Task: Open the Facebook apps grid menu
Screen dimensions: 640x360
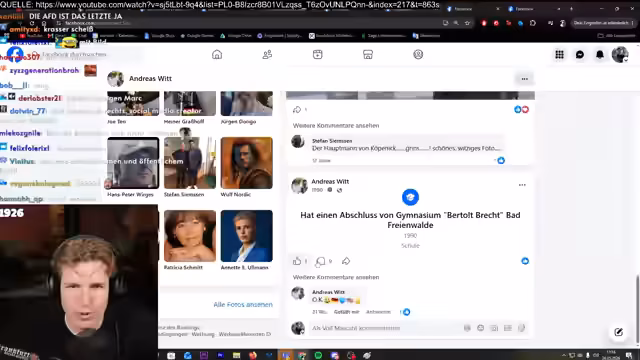Action: [x=560, y=55]
